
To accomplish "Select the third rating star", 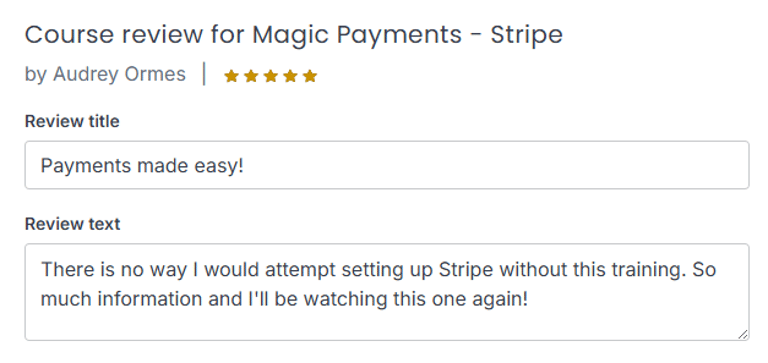I will point(270,76).
